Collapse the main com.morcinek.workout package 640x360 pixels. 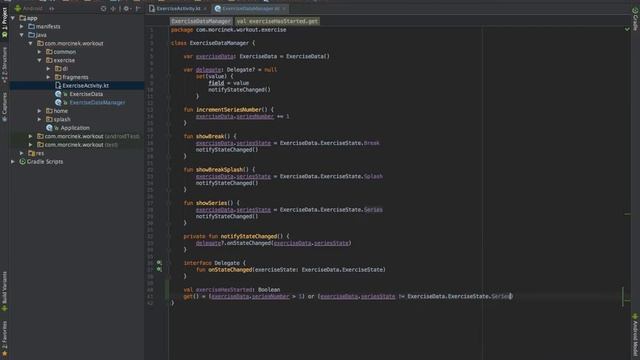31,43
